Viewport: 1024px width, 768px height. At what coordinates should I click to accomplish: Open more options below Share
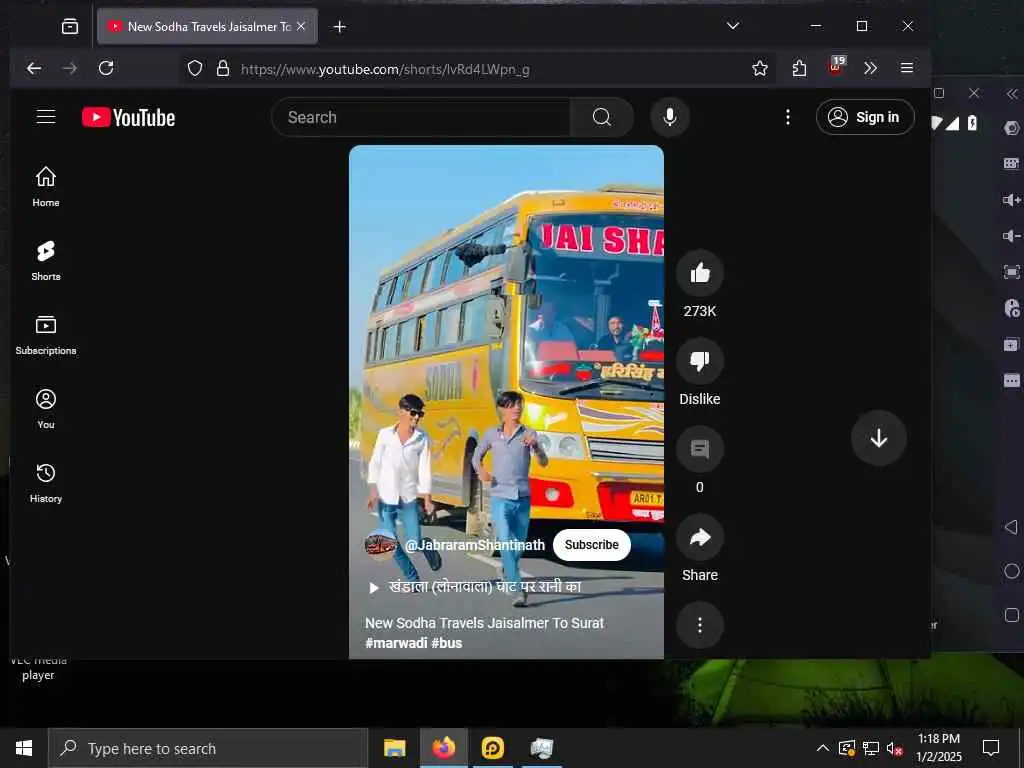point(699,626)
